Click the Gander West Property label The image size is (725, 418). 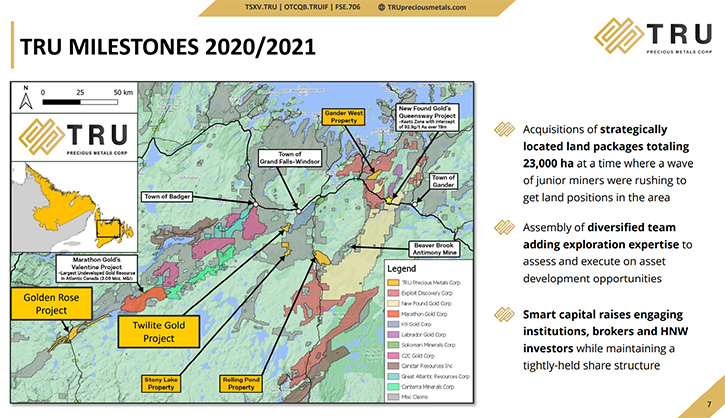344,117
